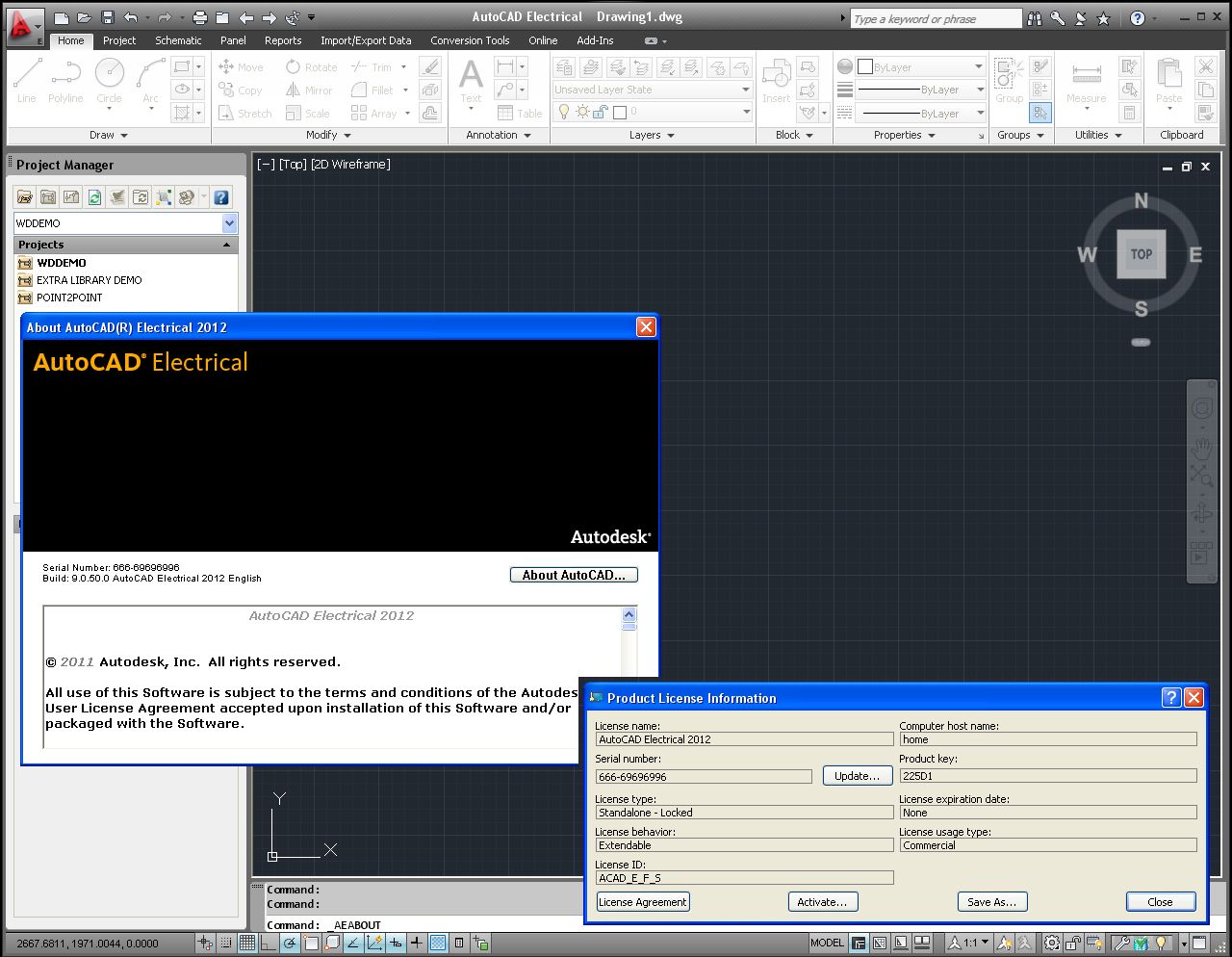This screenshot has height=957, width=1232.
Task: Open the Reports ribbon tab
Action: pyautogui.click(x=283, y=40)
